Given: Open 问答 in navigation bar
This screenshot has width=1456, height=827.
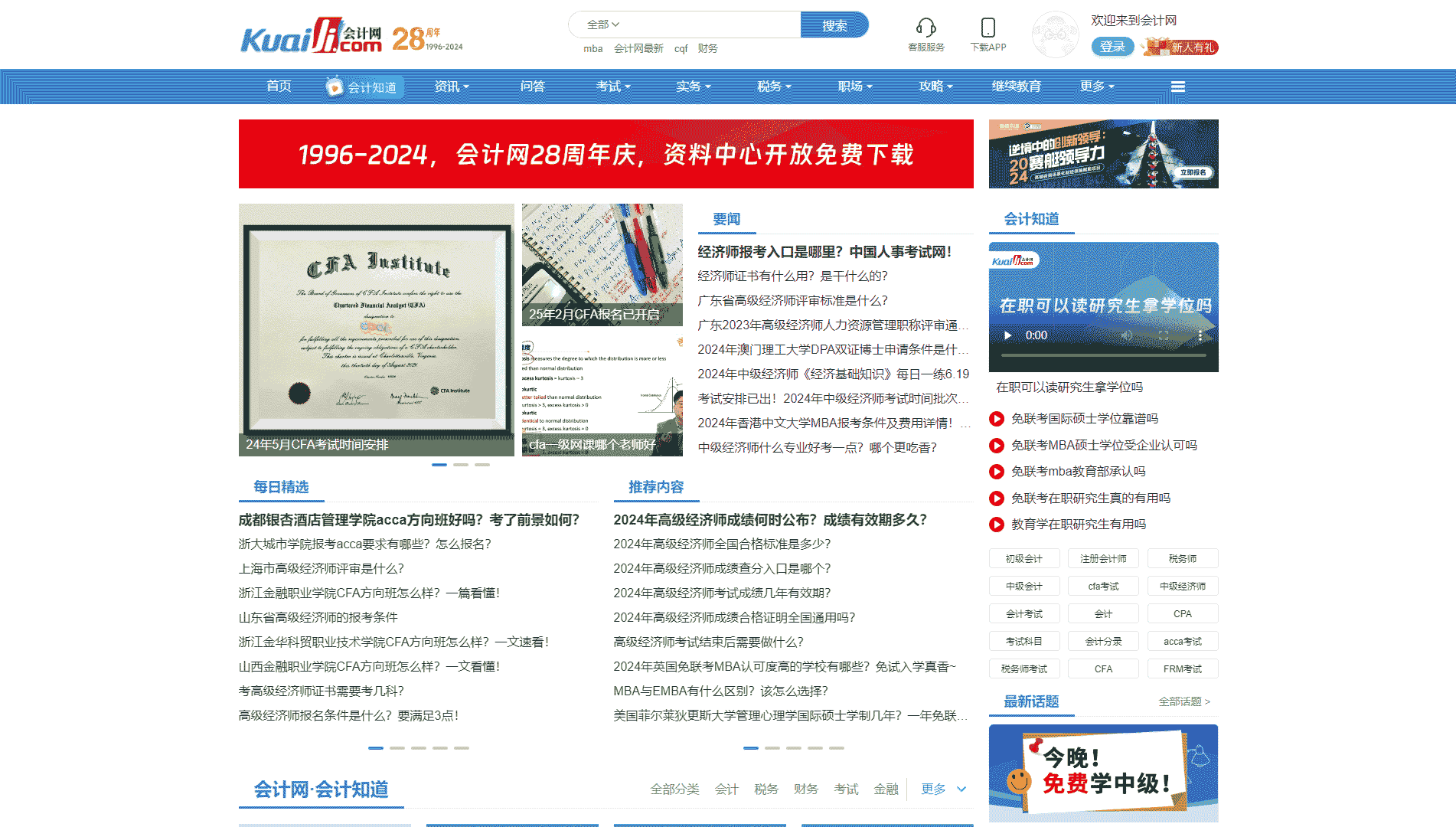Looking at the screenshot, I should (x=533, y=87).
